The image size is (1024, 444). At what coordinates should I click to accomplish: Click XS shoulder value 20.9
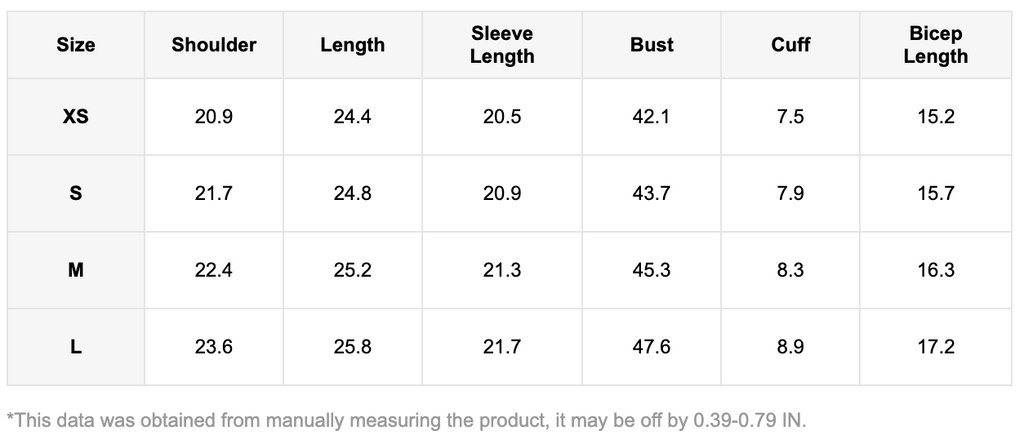pos(214,117)
